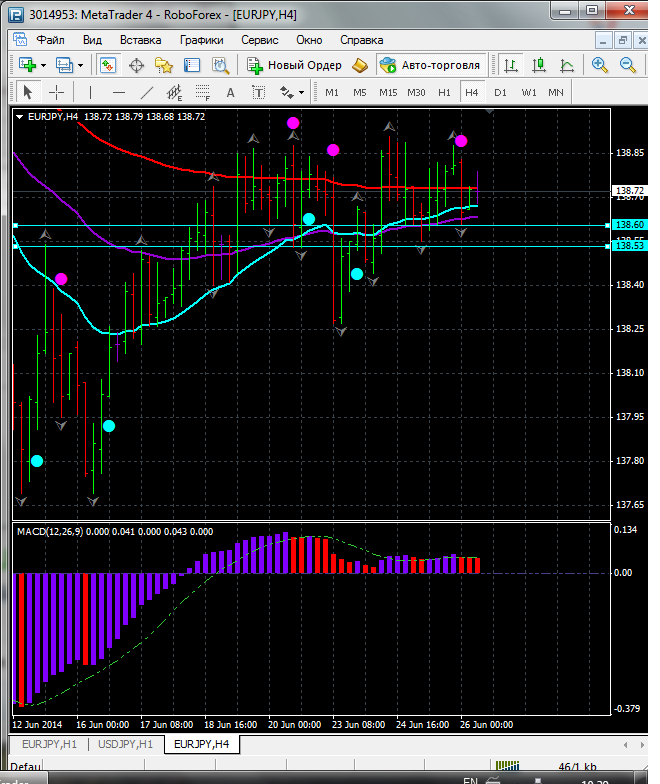Click the connection status bars indicator
This screenshot has width=660, height=784.
click(506, 766)
